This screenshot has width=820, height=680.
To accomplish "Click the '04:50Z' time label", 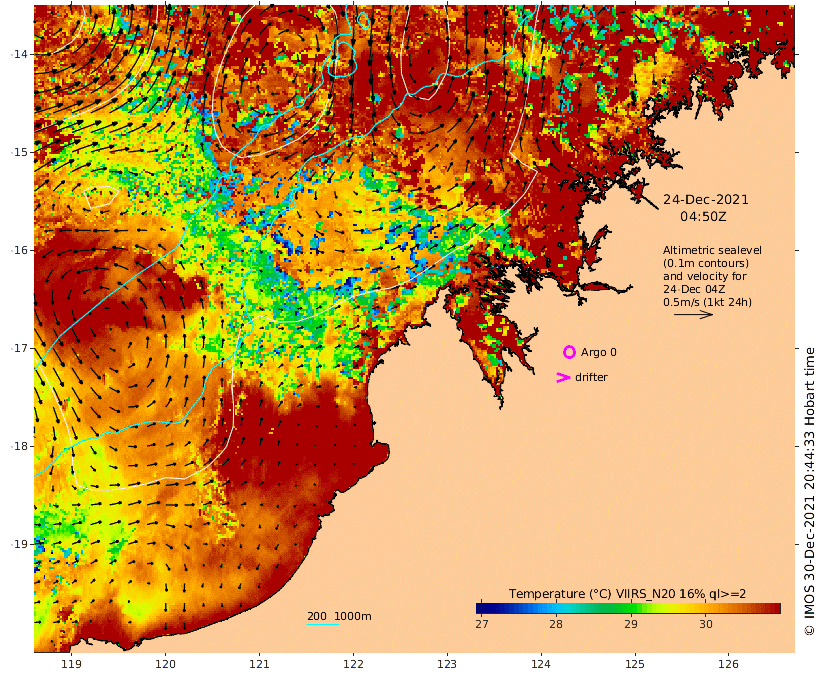I will [703, 217].
